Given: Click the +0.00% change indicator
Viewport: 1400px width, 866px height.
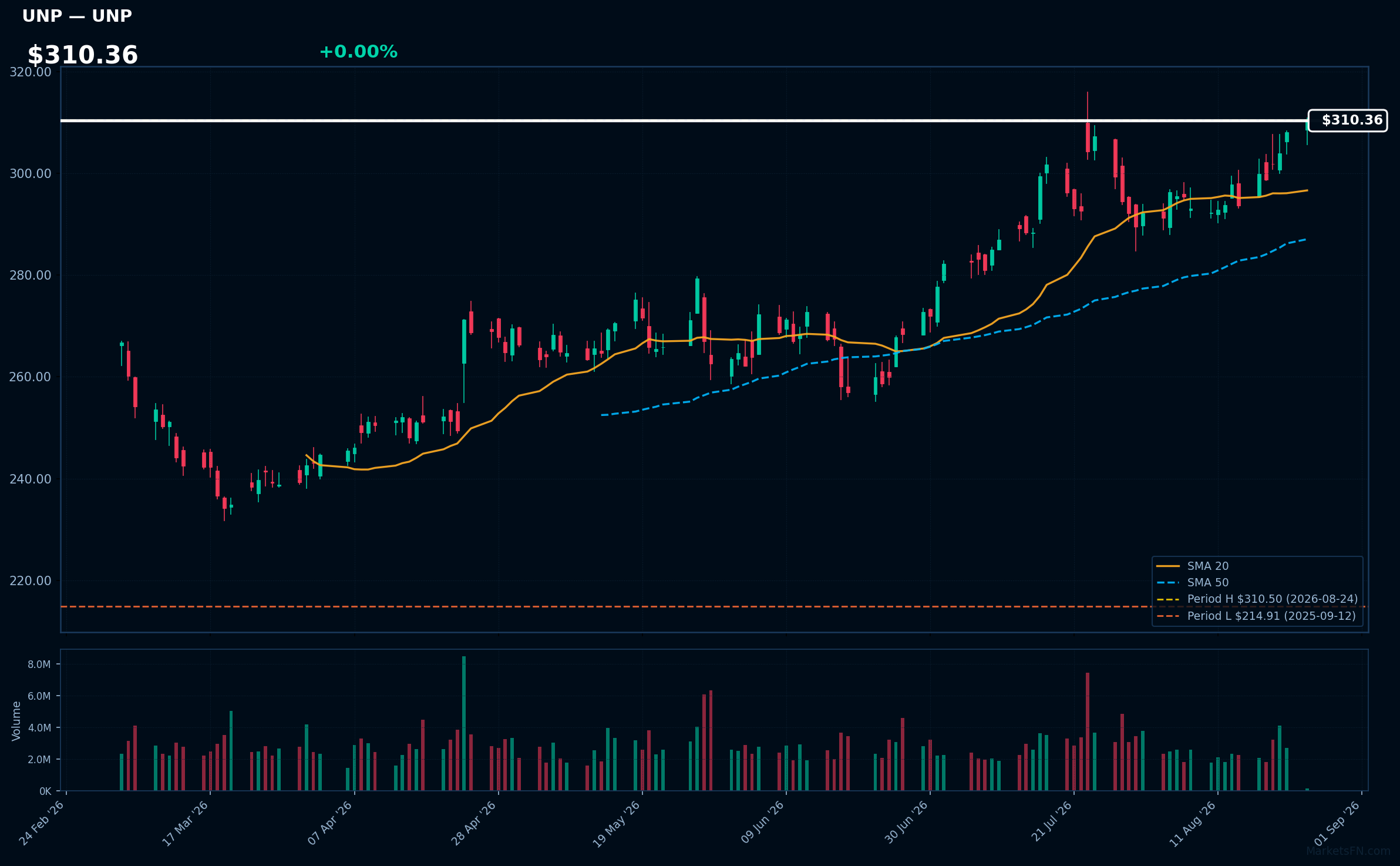Looking at the screenshot, I should coord(358,52).
